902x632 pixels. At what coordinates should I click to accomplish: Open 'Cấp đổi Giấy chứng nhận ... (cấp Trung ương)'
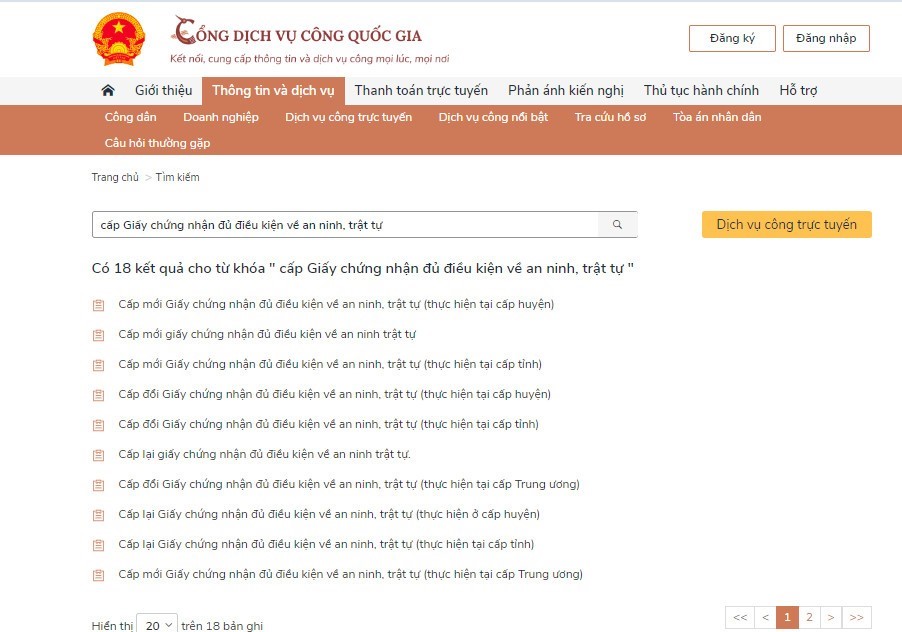pos(349,484)
